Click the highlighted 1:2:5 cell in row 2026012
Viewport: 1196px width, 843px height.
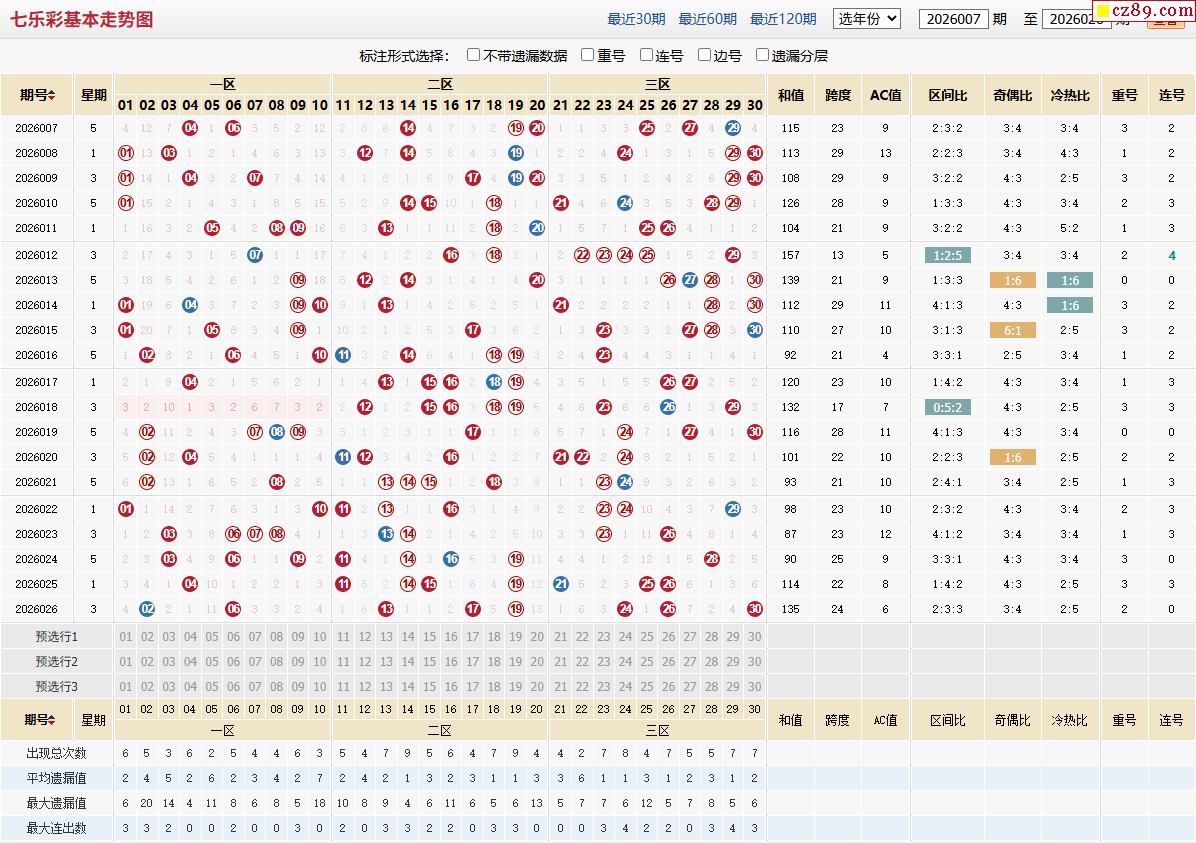pyautogui.click(x=947, y=255)
